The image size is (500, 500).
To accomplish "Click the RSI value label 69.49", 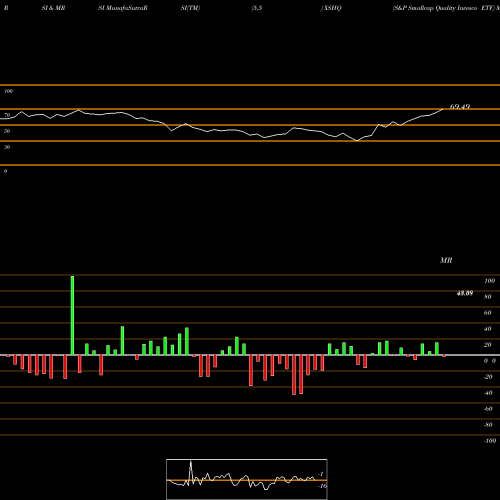I will coord(460,107).
